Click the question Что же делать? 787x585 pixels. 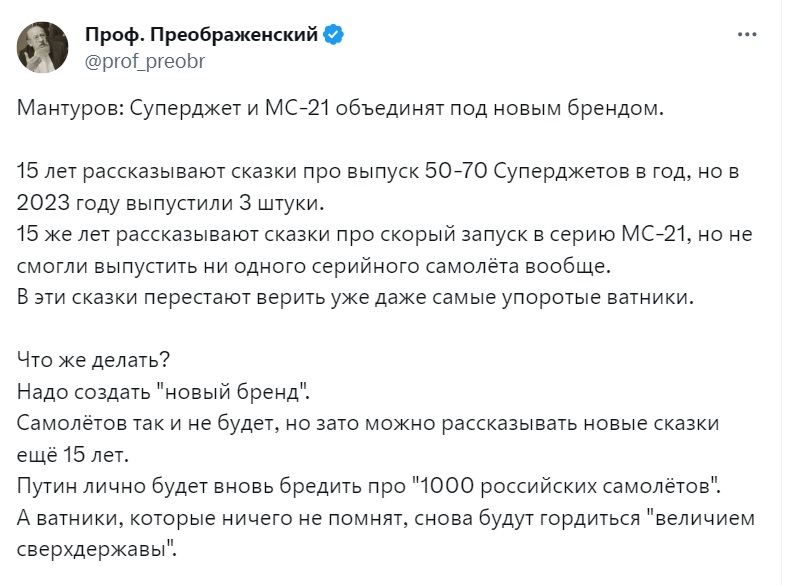tap(93, 360)
